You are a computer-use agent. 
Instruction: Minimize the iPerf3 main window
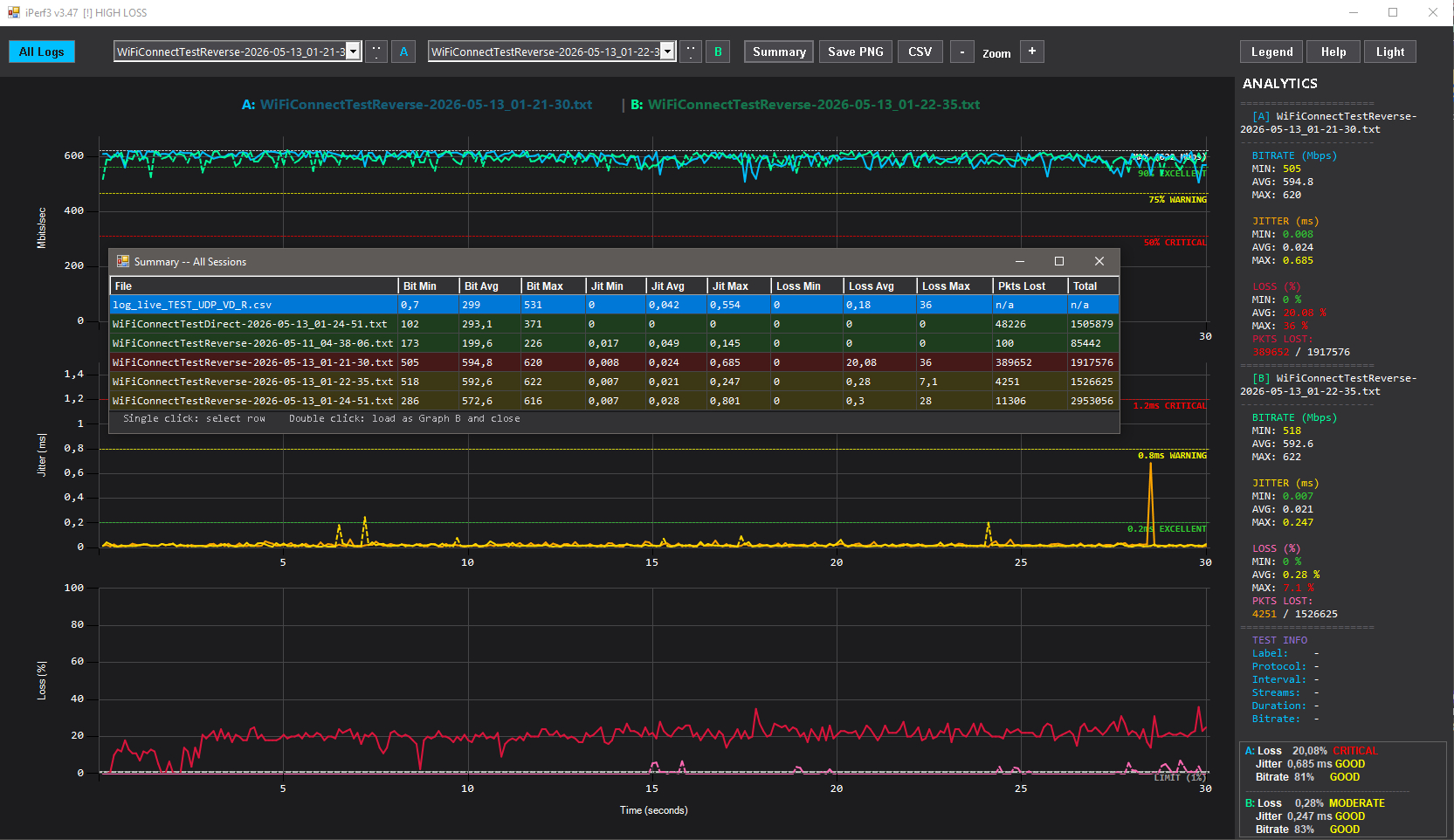(1354, 12)
